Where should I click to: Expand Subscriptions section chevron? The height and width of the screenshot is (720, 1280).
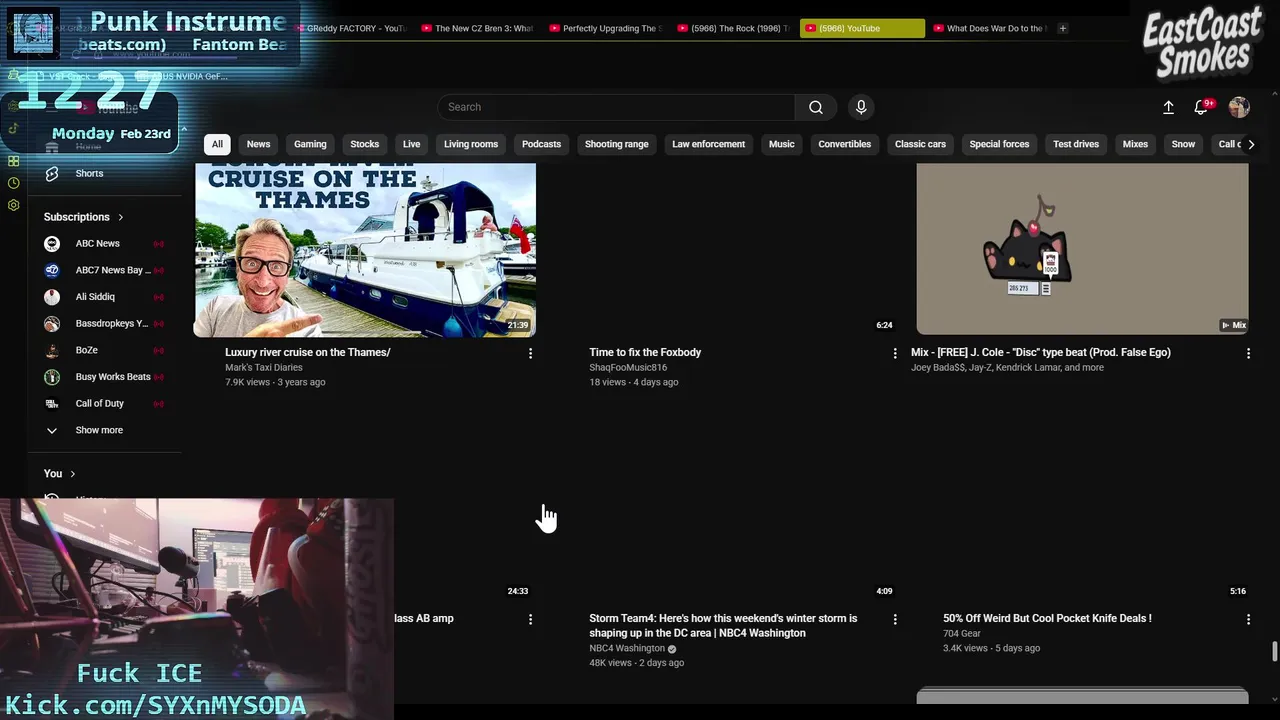coord(121,217)
